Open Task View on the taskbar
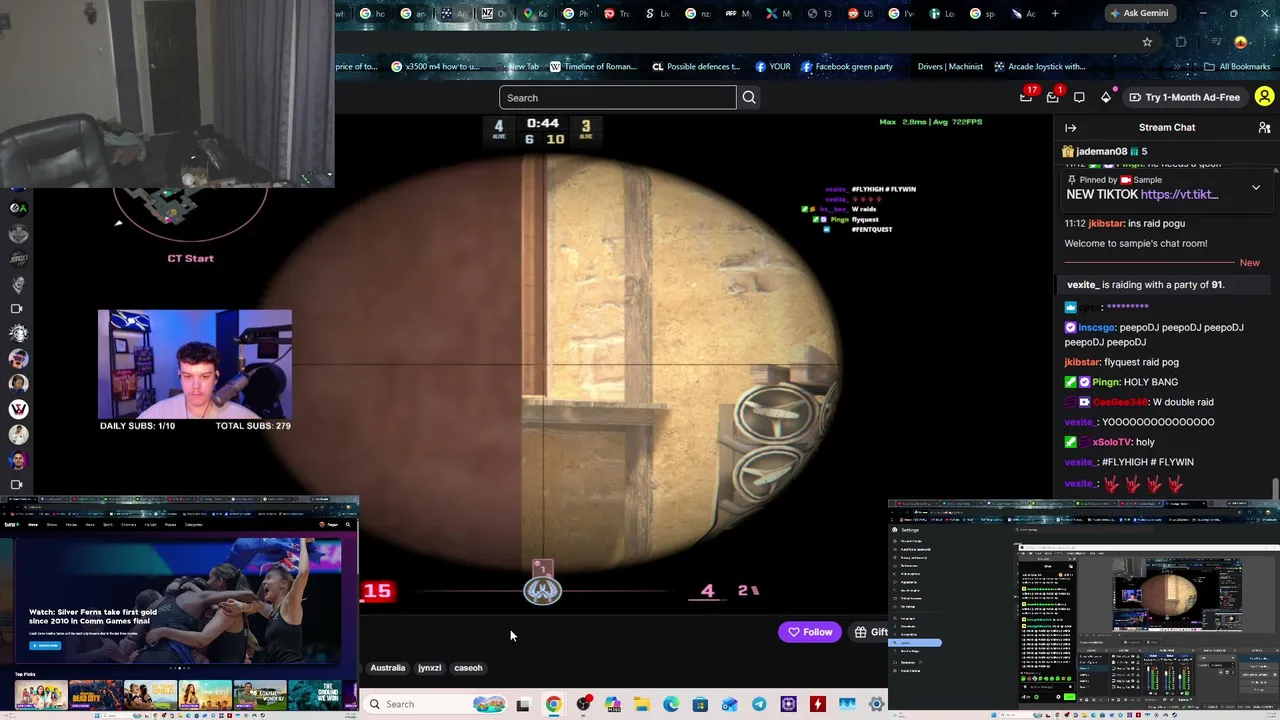This screenshot has height=720, width=1280. click(522, 704)
